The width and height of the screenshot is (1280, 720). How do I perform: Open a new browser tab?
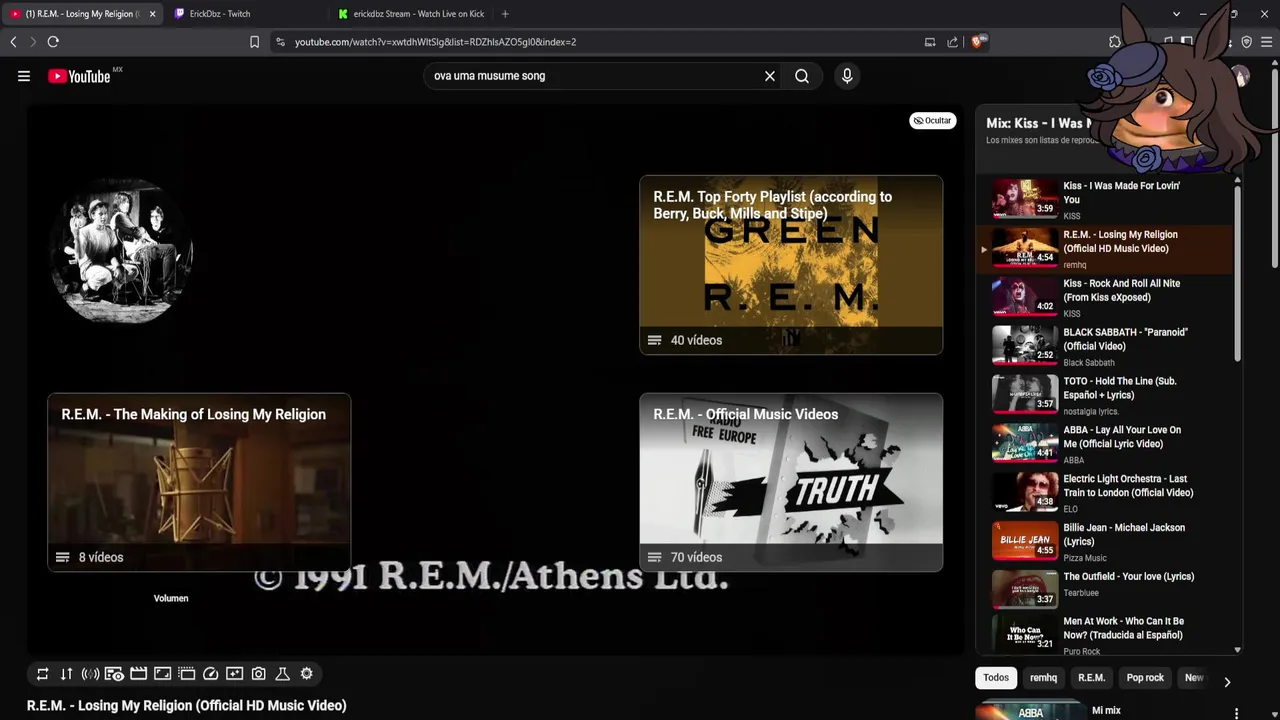click(505, 14)
